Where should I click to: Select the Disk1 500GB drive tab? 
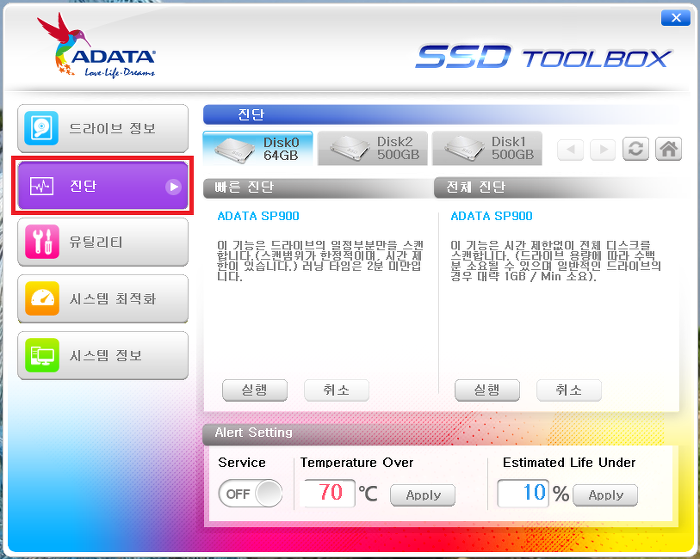tap(487, 148)
